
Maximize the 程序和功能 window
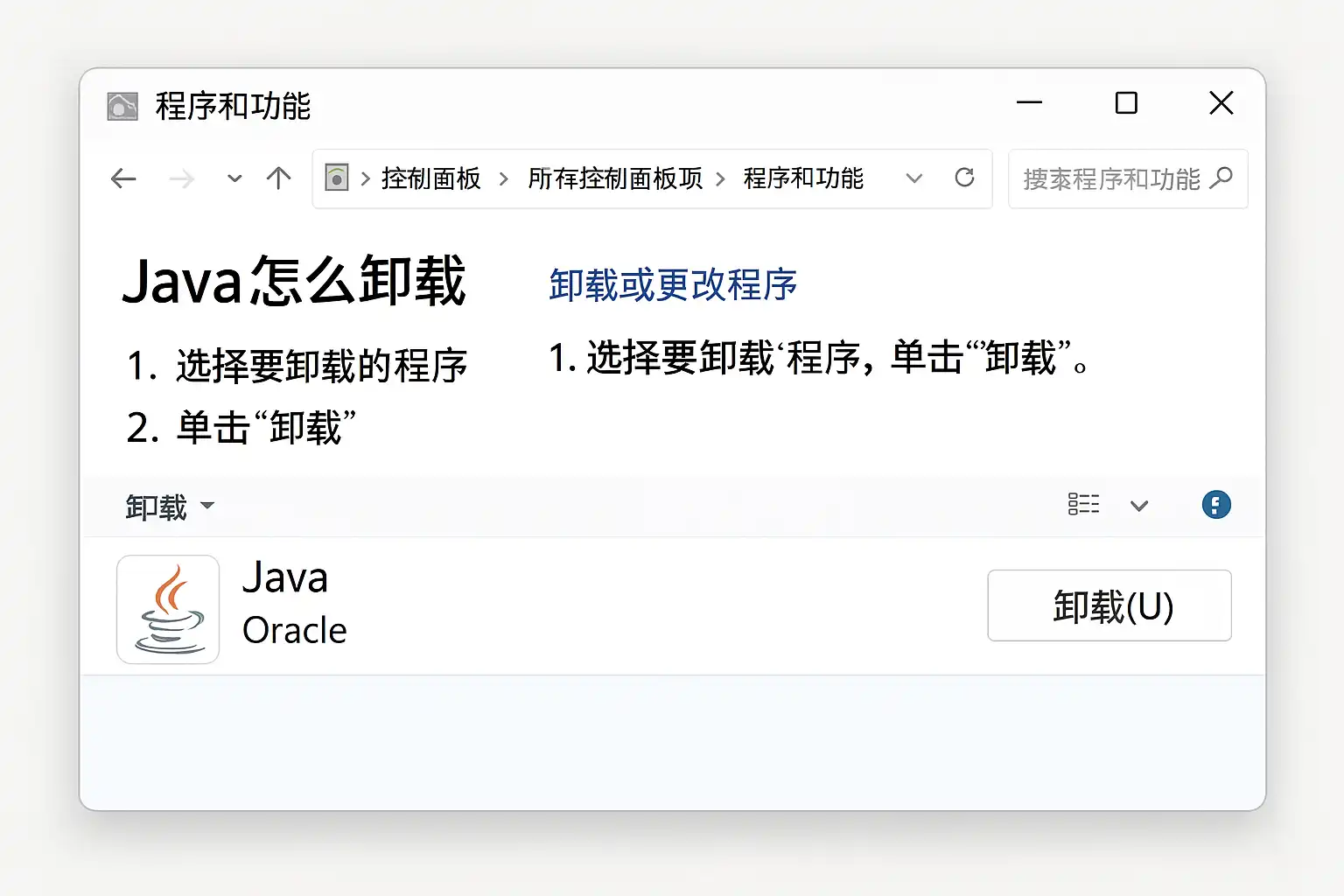[1126, 103]
